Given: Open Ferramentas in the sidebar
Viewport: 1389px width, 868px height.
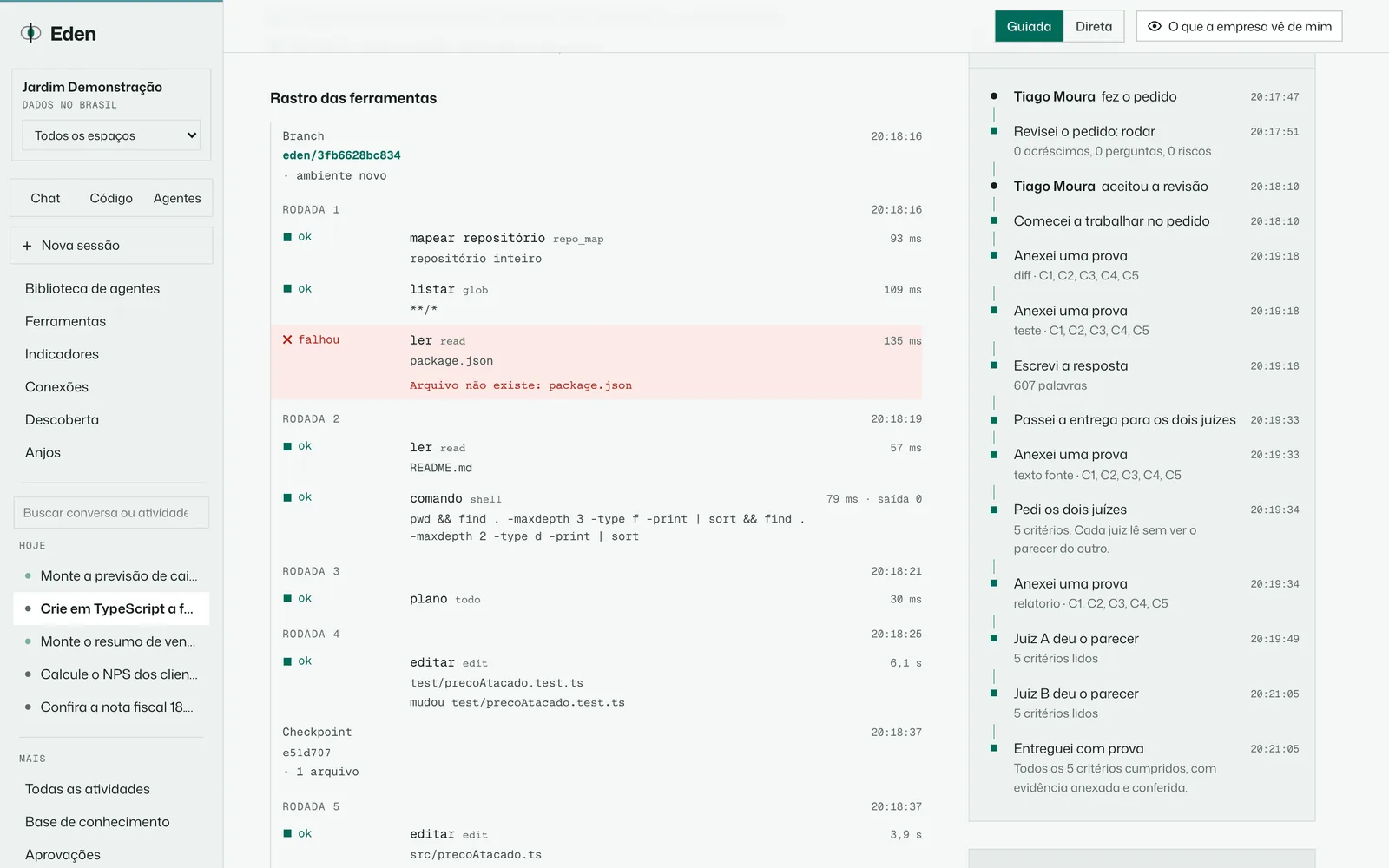Looking at the screenshot, I should pos(65,321).
